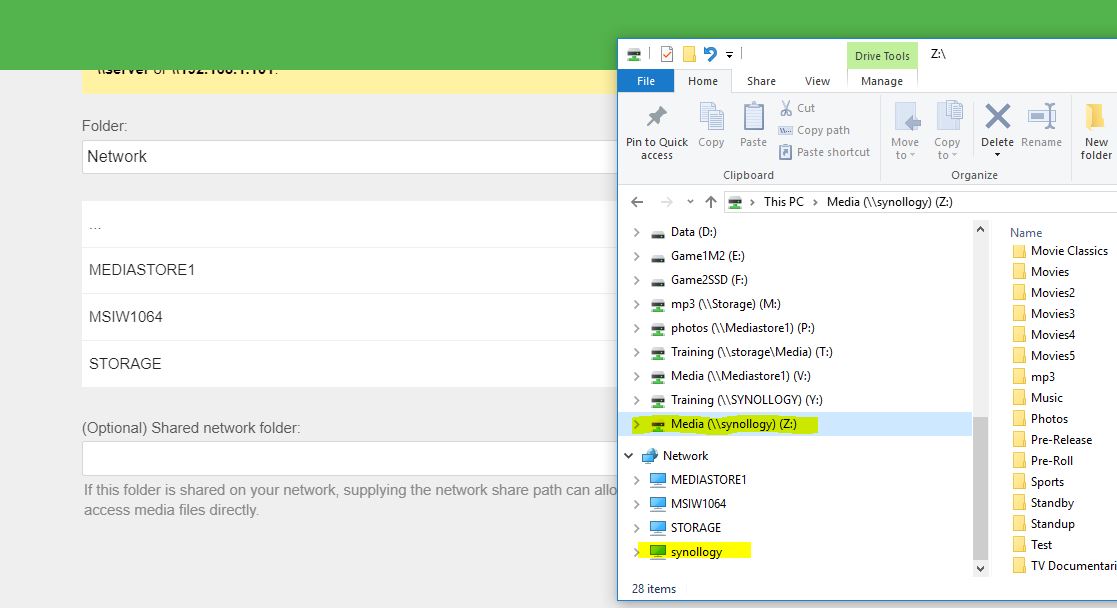This screenshot has height=608, width=1117.
Task: Collapse the Network tree node
Action: pos(628,456)
